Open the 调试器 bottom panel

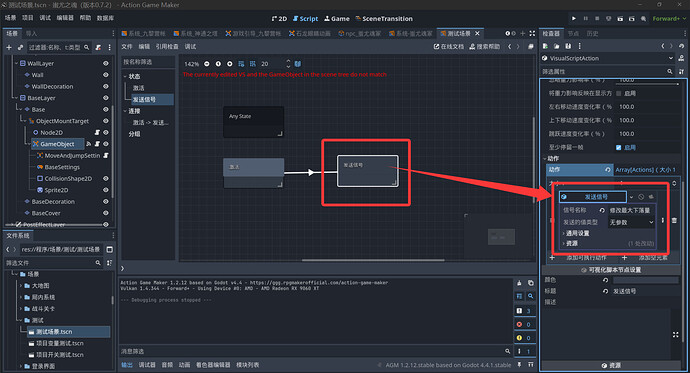[x=147, y=365]
